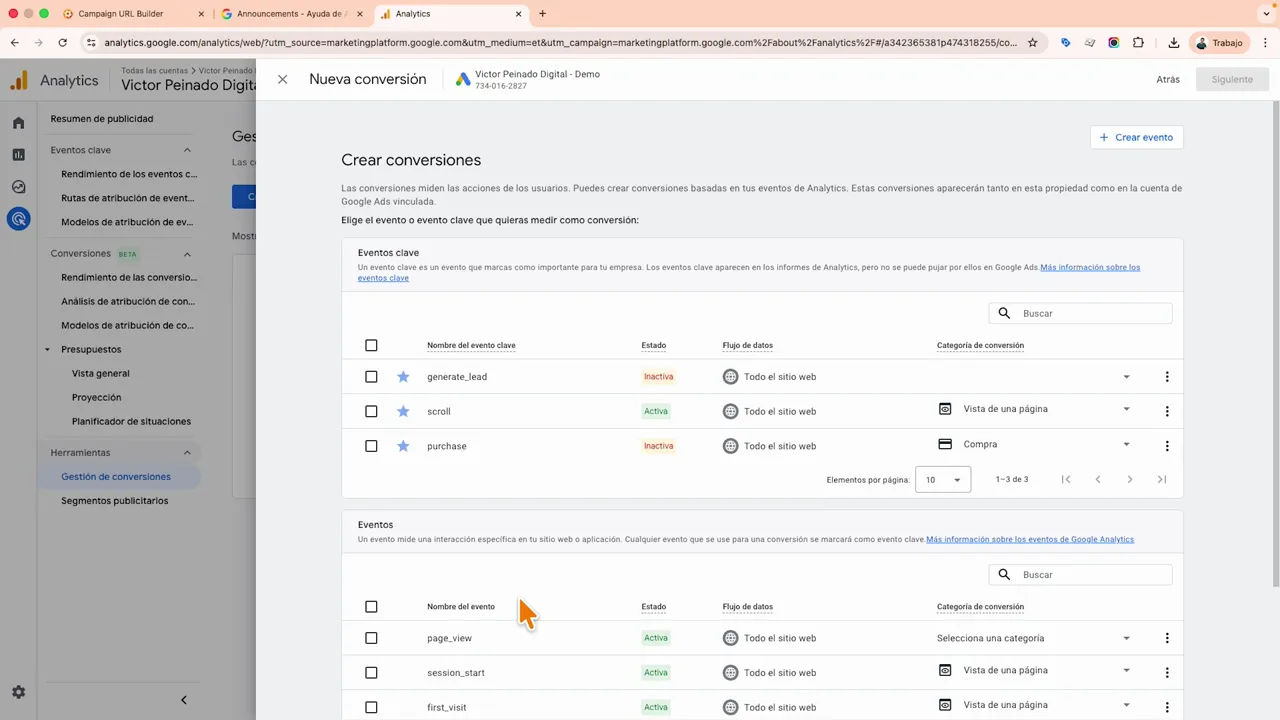1280x720 pixels.
Task: Open Gestión de conversiones menu item
Action: (x=116, y=477)
